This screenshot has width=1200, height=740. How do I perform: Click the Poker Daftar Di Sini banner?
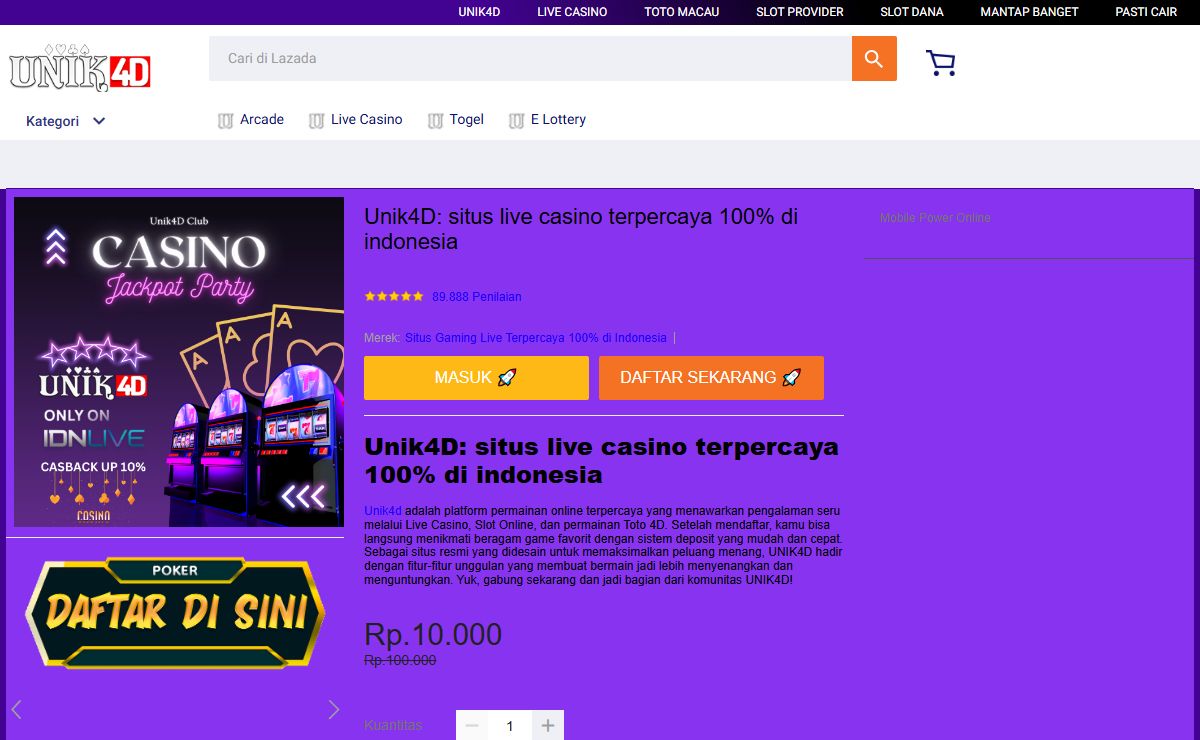click(176, 612)
